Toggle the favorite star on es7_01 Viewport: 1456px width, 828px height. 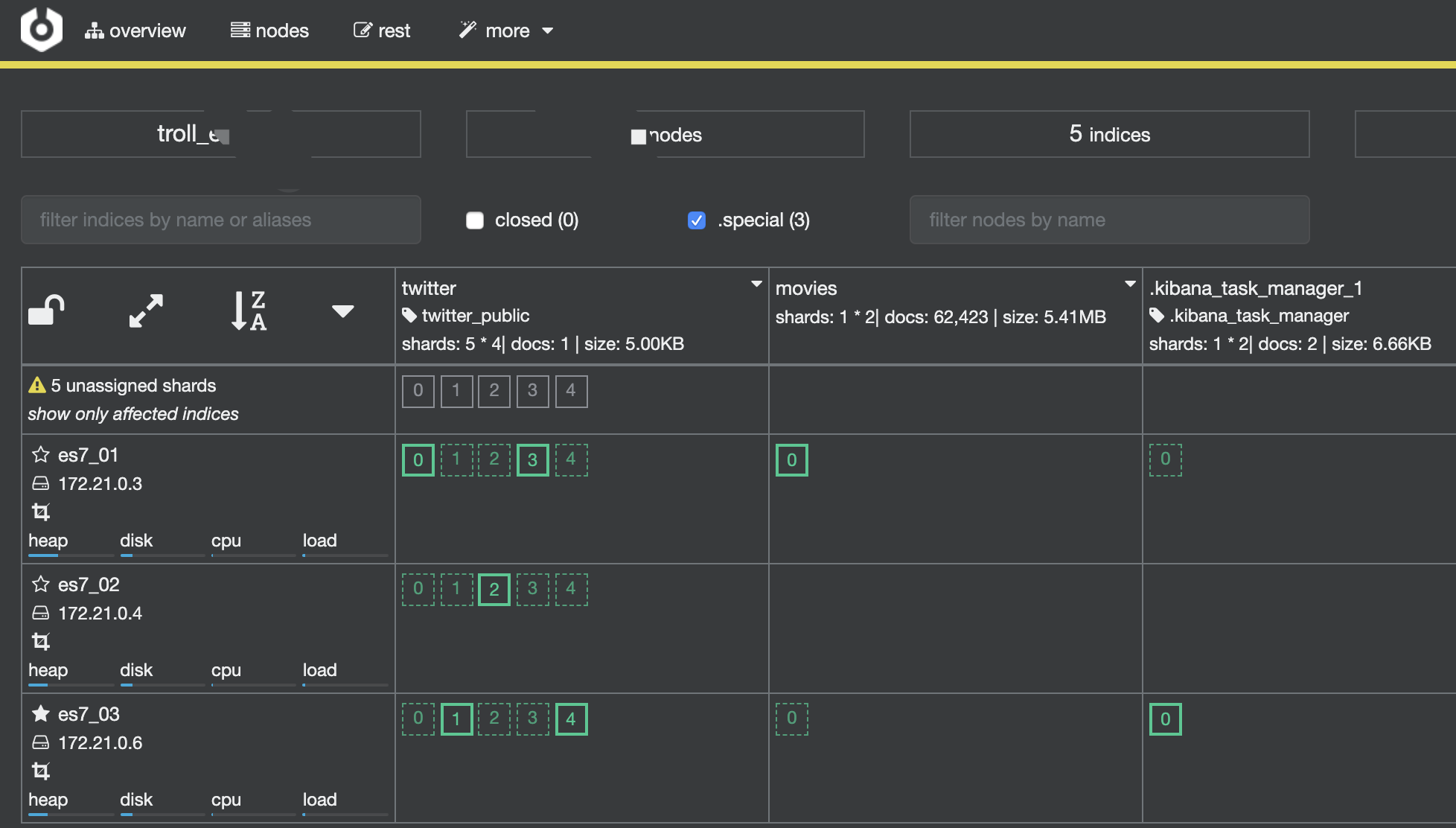pos(41,455)
